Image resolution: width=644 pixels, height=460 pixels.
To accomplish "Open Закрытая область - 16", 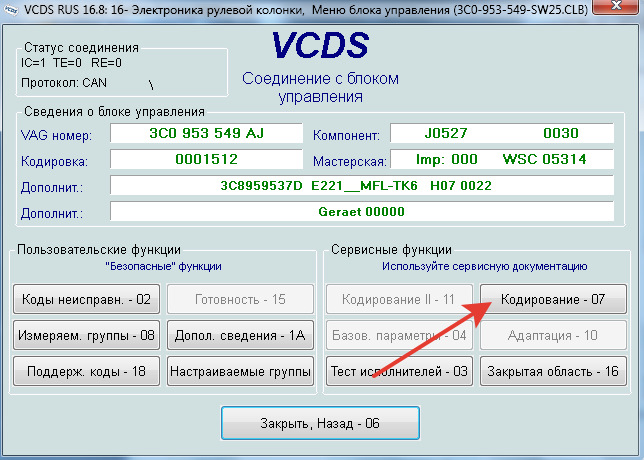I will [x=553, y=371].
